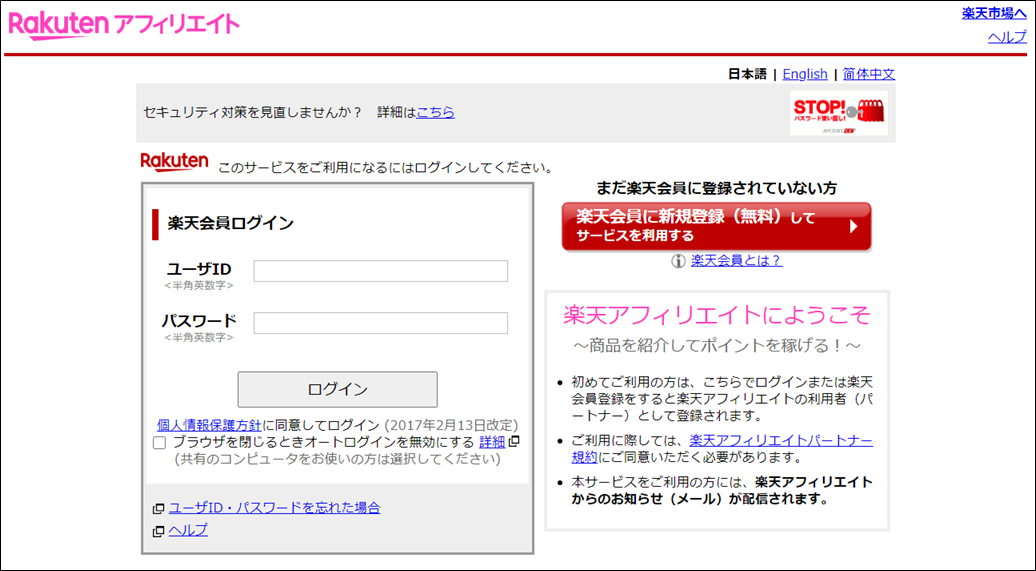This screenshot has width=1036, height=571.
Task: Open the security details こちら link
Action: tap(435, 112)
